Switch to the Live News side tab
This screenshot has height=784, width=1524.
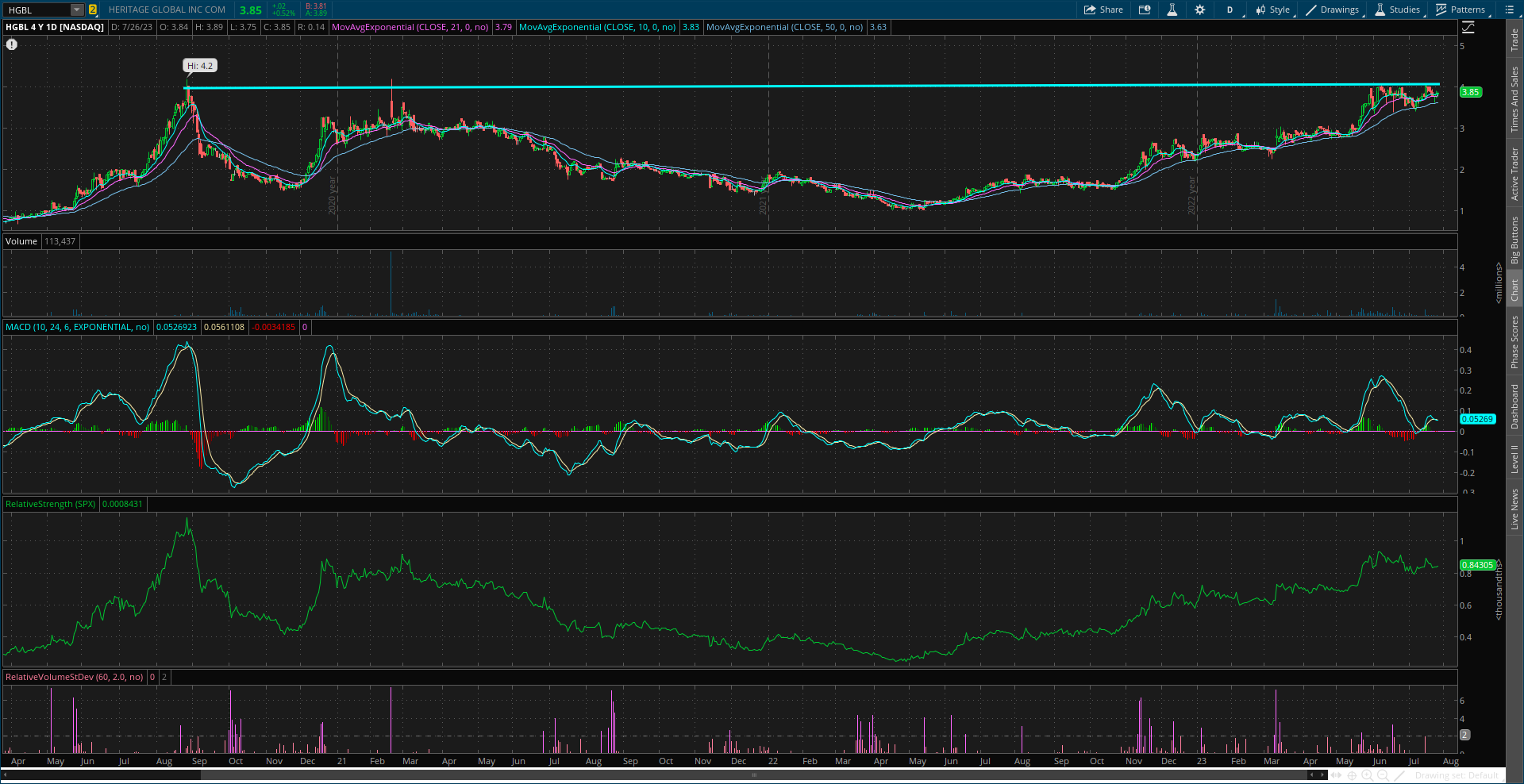click(x=1514, y=509)
